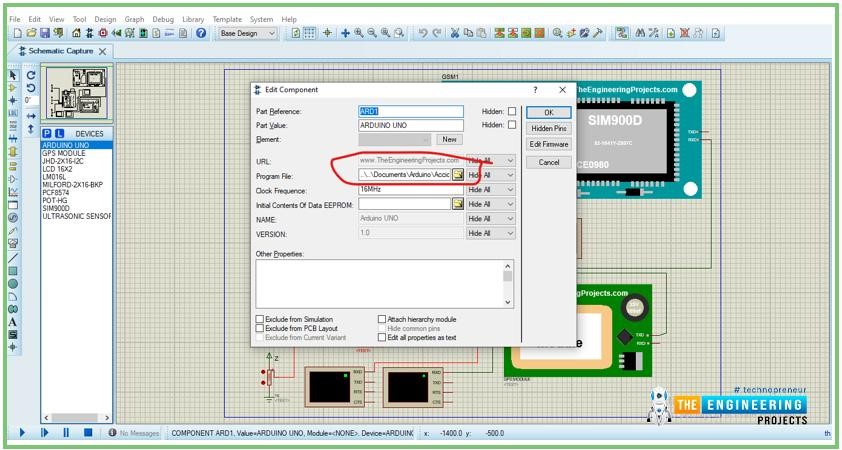Enable Exclude from Simulation checkbox
The height and width of the screenshot is (450, 842).
coord(260,319)
